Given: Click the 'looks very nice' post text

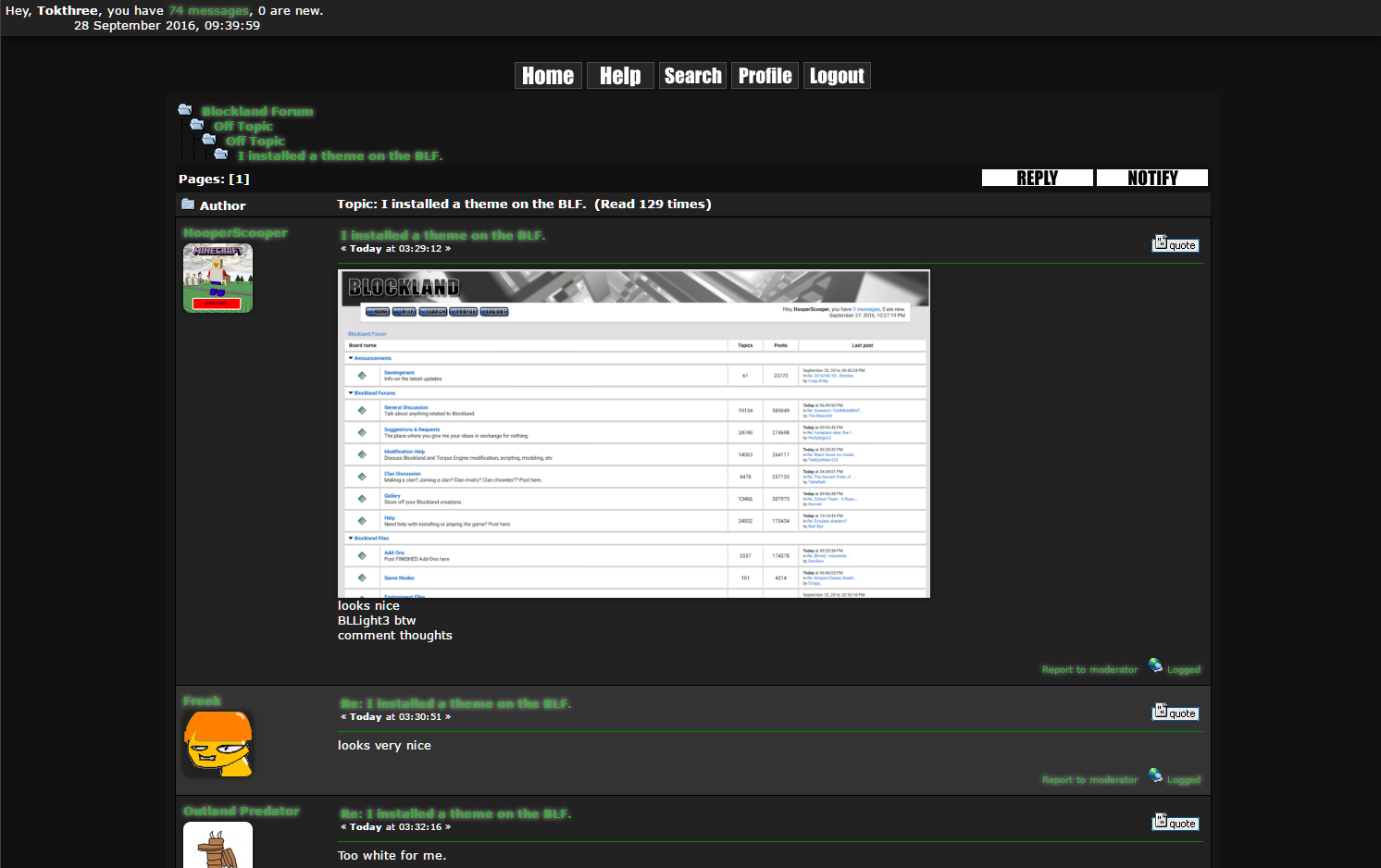Looking at the screenshot, I should 384,746.
